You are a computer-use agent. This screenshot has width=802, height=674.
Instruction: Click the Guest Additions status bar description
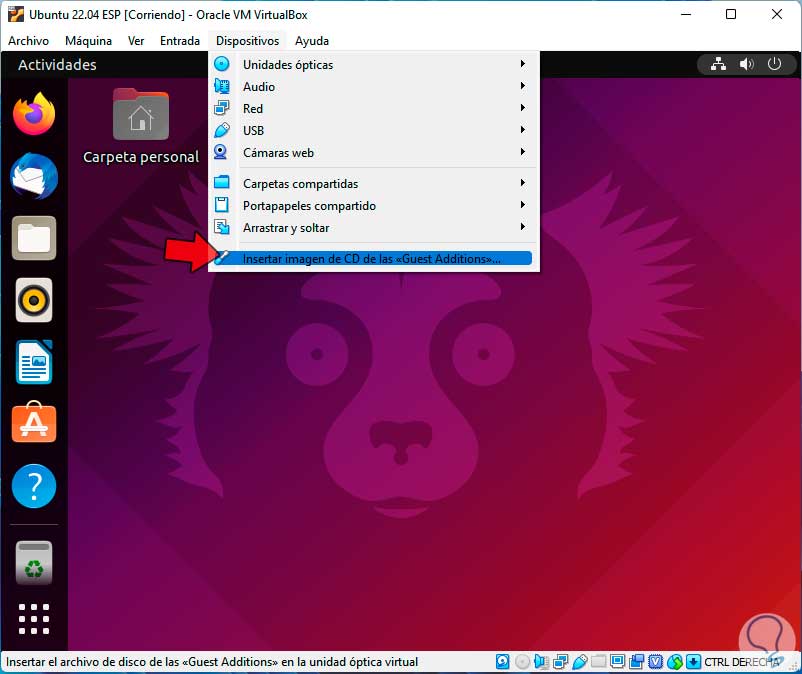(x=212, y=662)
